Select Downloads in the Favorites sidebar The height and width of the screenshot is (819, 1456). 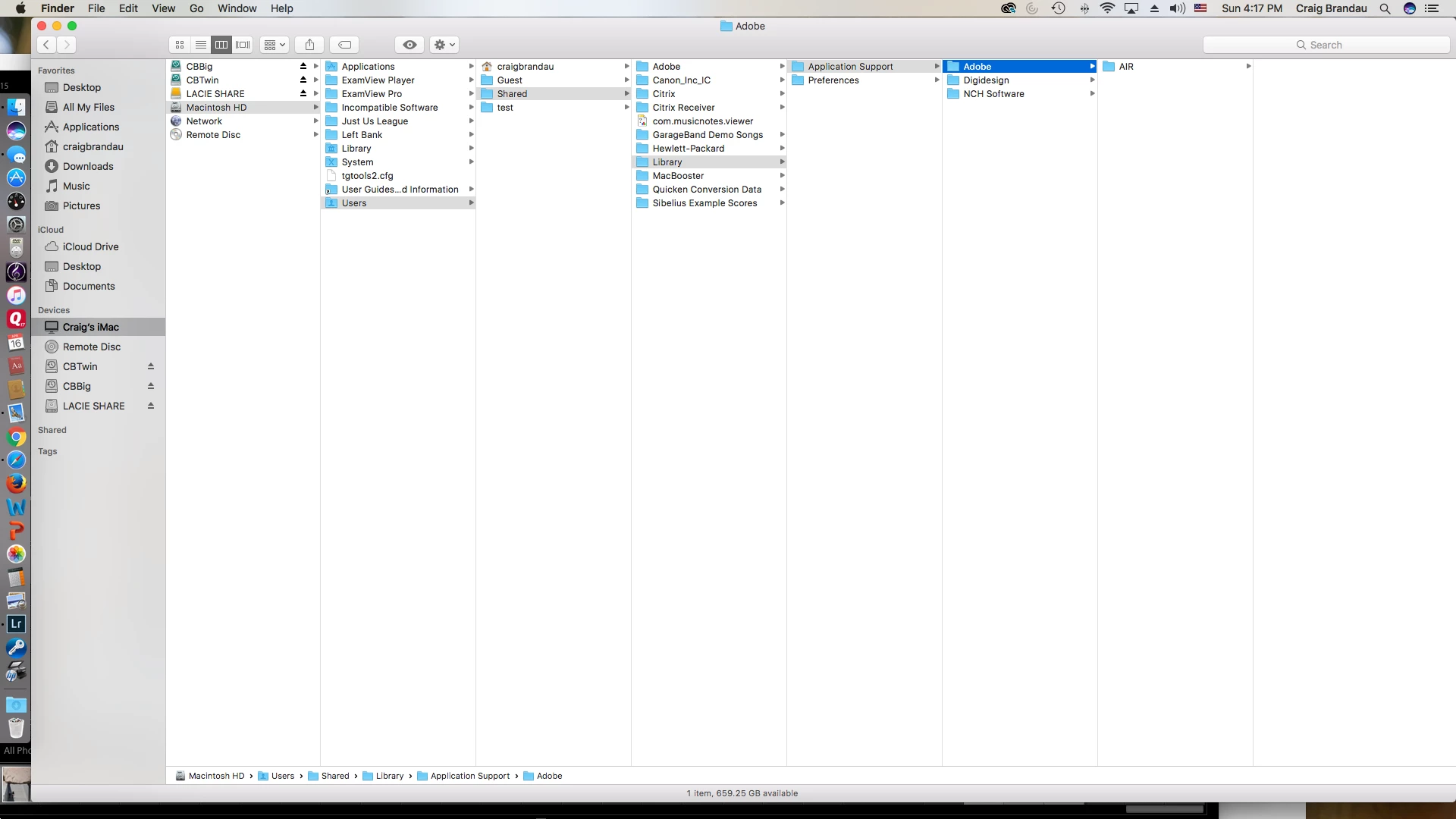coord(88,166)
